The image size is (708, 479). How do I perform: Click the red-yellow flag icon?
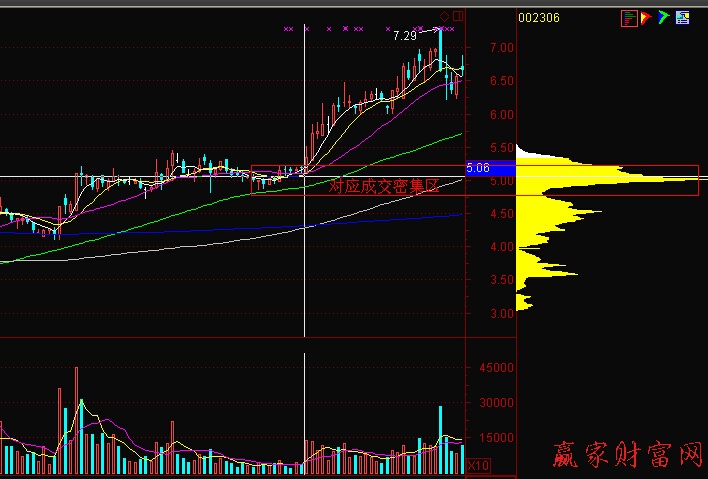pos(647,17)
